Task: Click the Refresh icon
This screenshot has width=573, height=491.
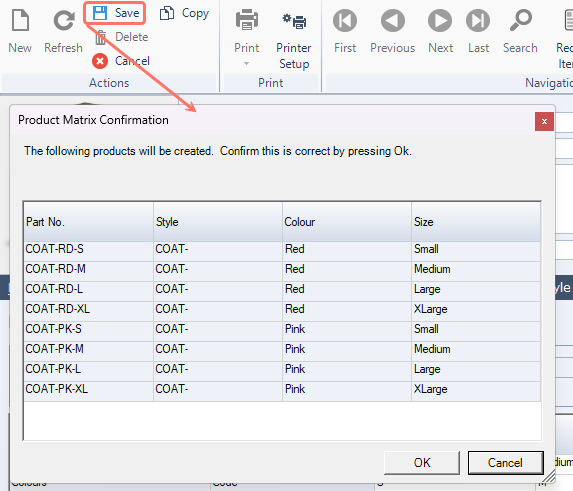Action: tap(64, 20)
